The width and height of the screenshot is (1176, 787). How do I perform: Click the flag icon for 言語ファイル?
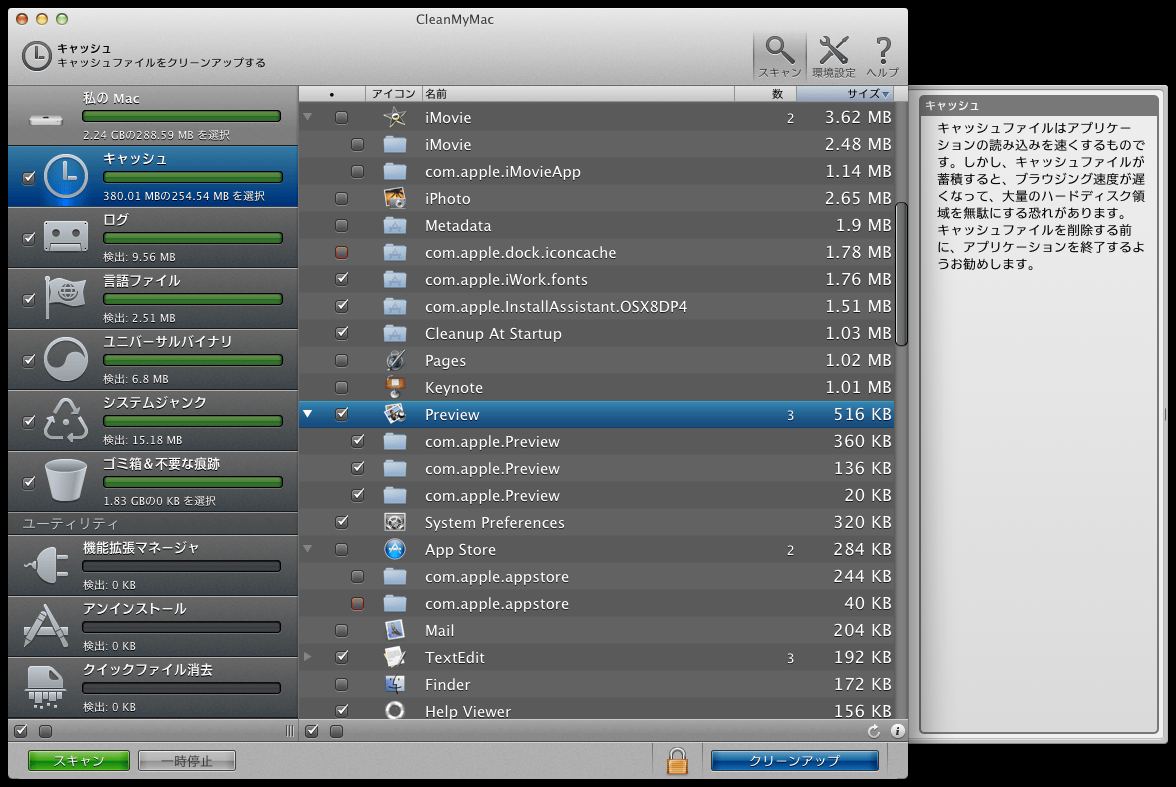pos(66,297)
